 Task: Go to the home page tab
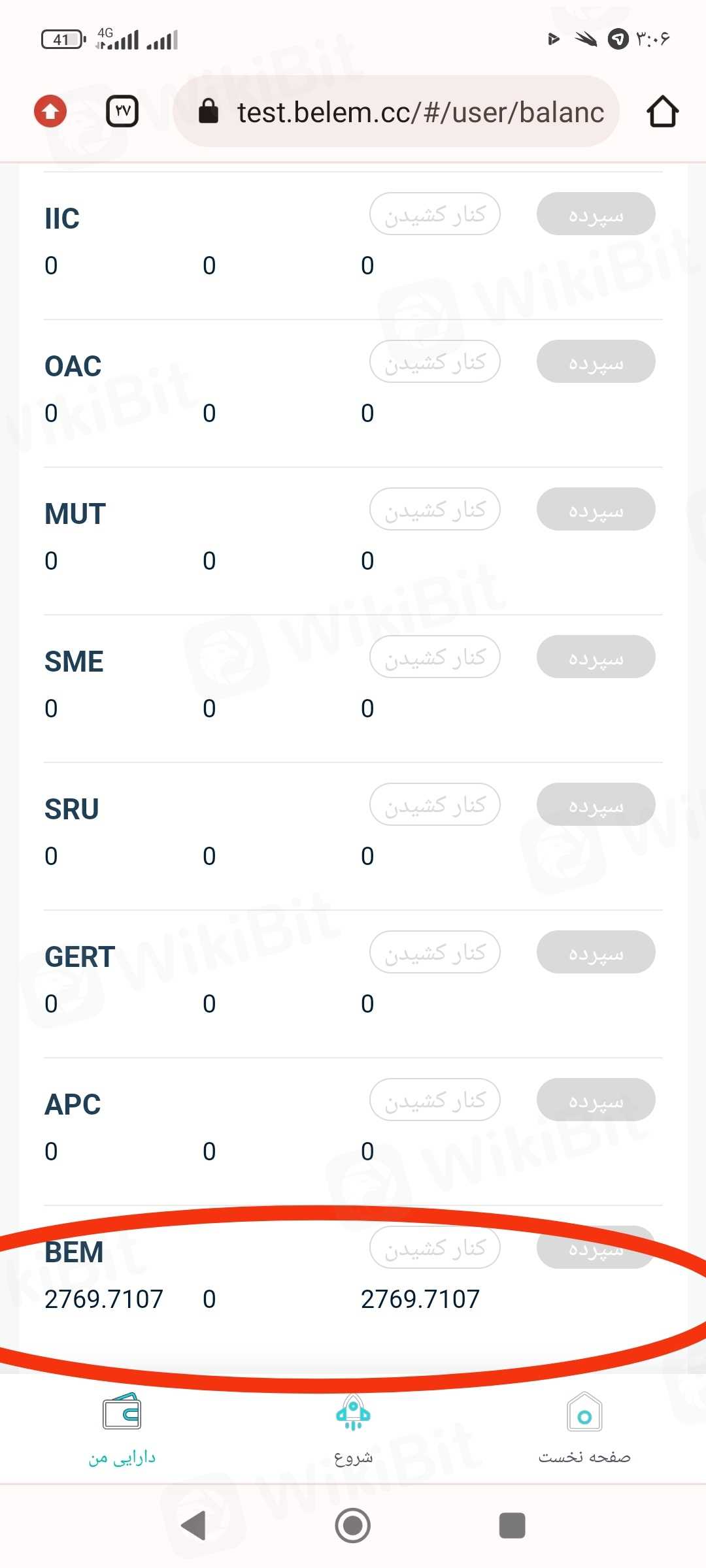(584, 1428)
